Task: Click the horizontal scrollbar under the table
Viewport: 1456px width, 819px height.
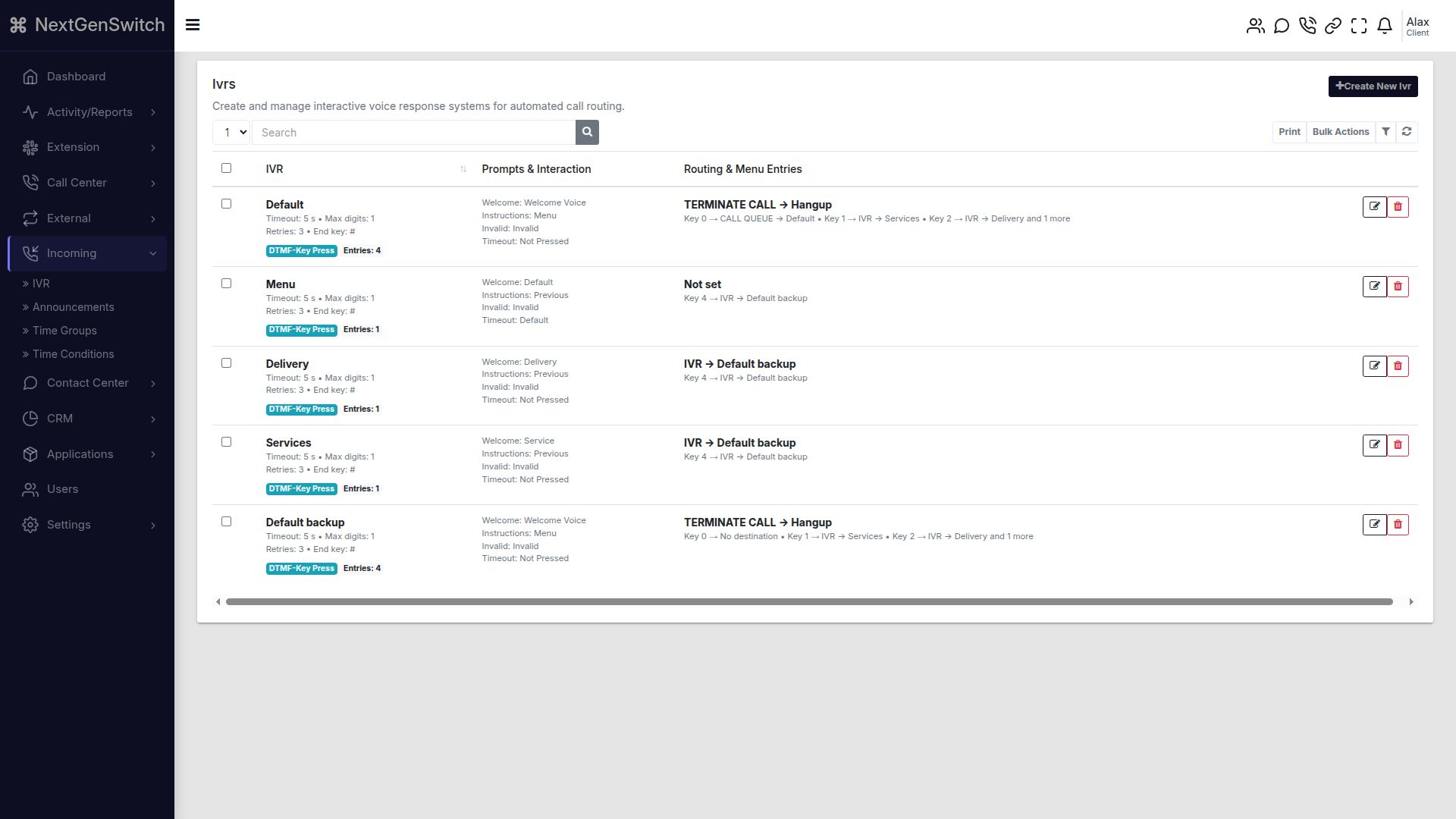Action: click(x=808, y=602)
